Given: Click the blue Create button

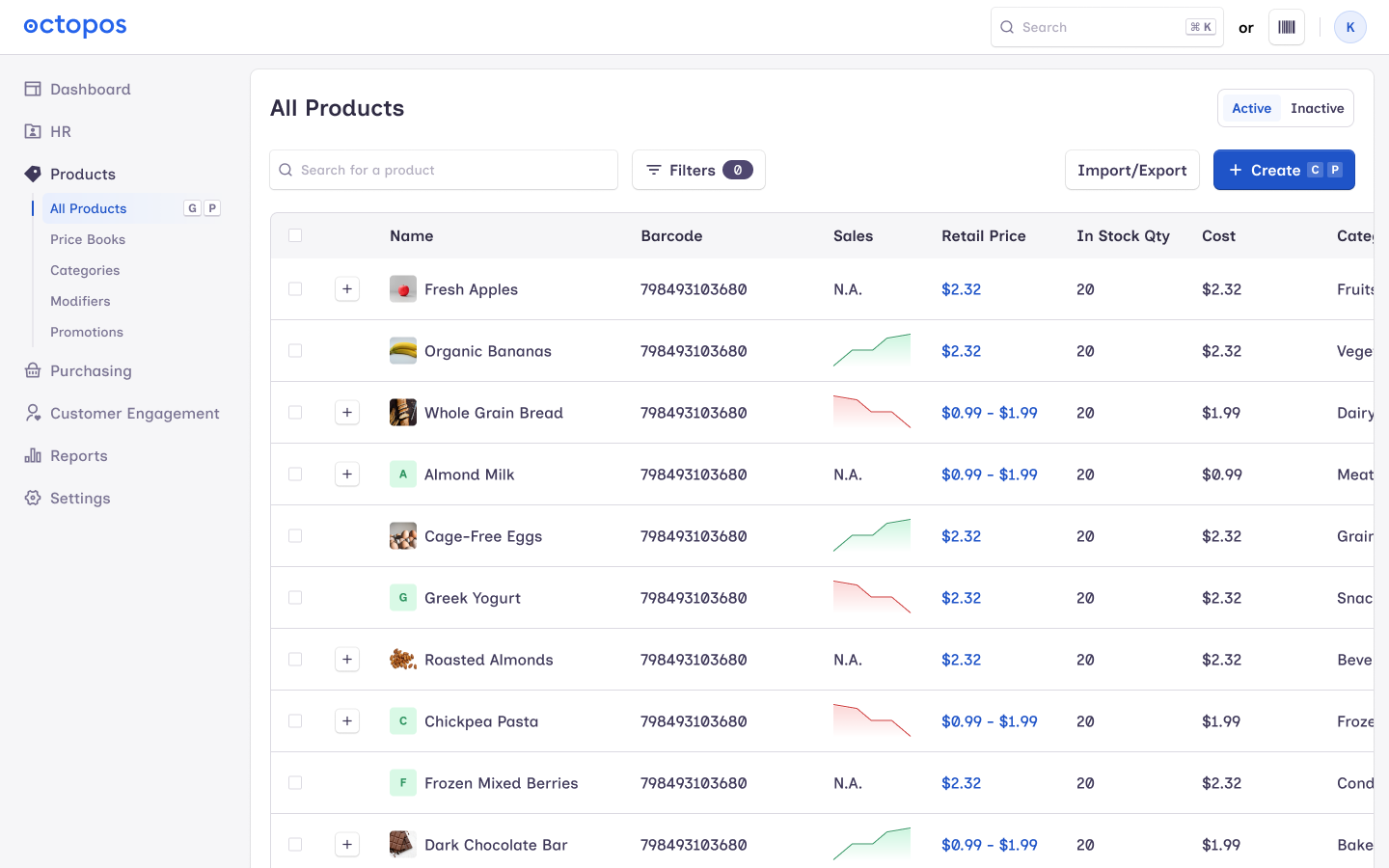Looking at the screenshot, I should pyautogui.click(x=1284, y=170).
